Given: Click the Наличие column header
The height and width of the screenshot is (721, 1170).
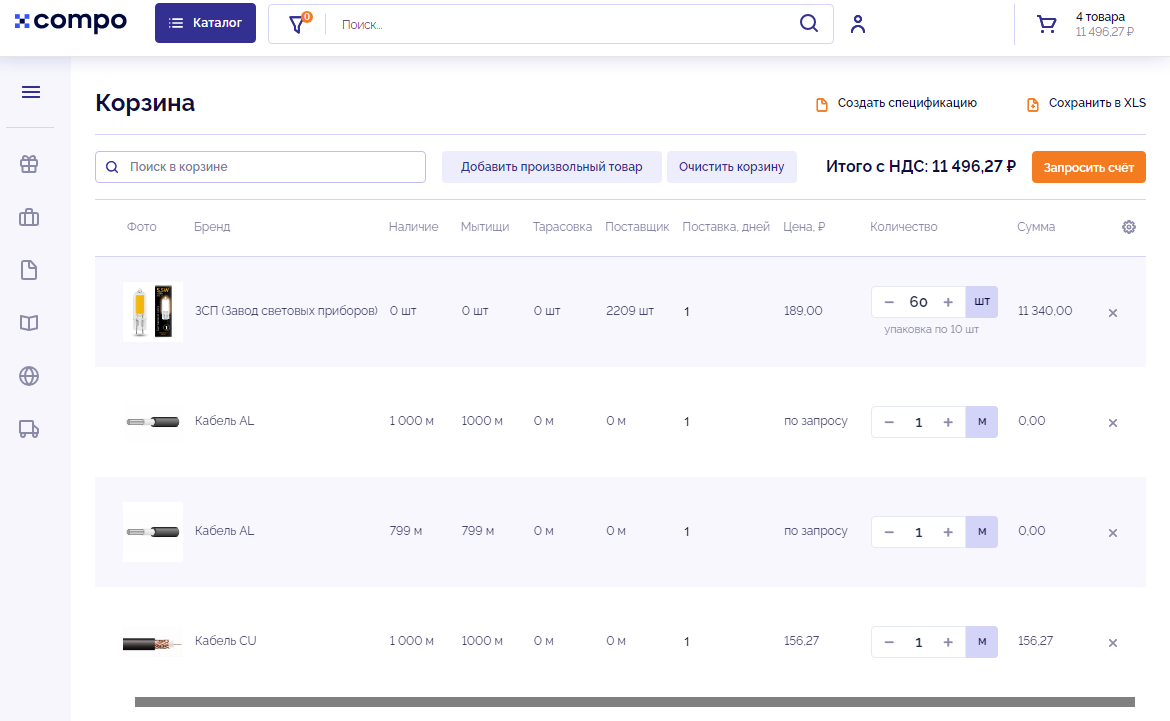Looking at the screenshot, I should coord(413,227).
